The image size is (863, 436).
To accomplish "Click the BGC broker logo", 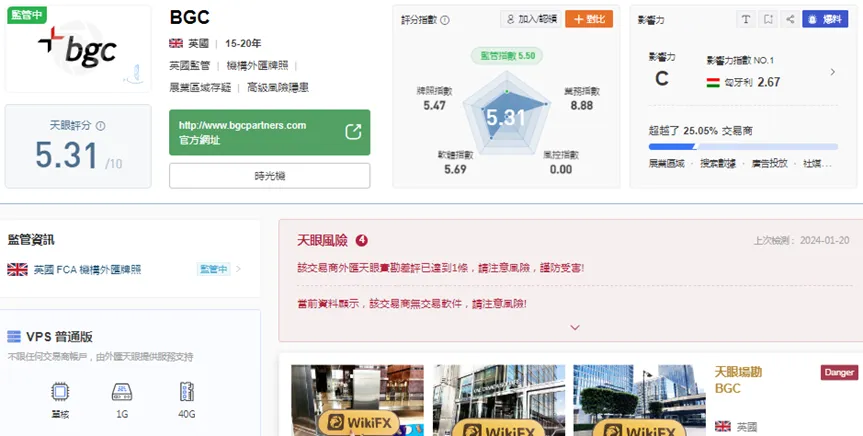I will (x=78, y=48).
